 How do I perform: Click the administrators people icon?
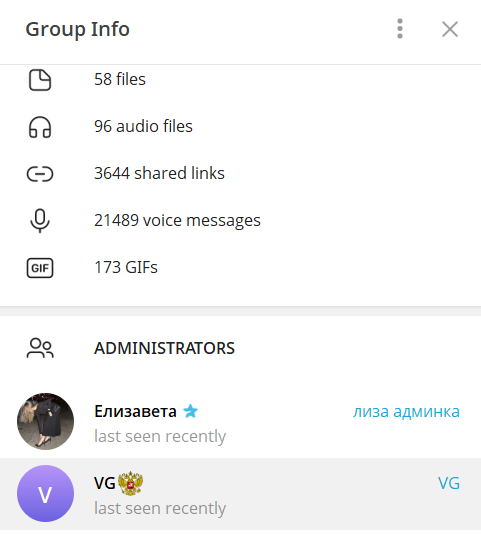click(x=40, y=348)
